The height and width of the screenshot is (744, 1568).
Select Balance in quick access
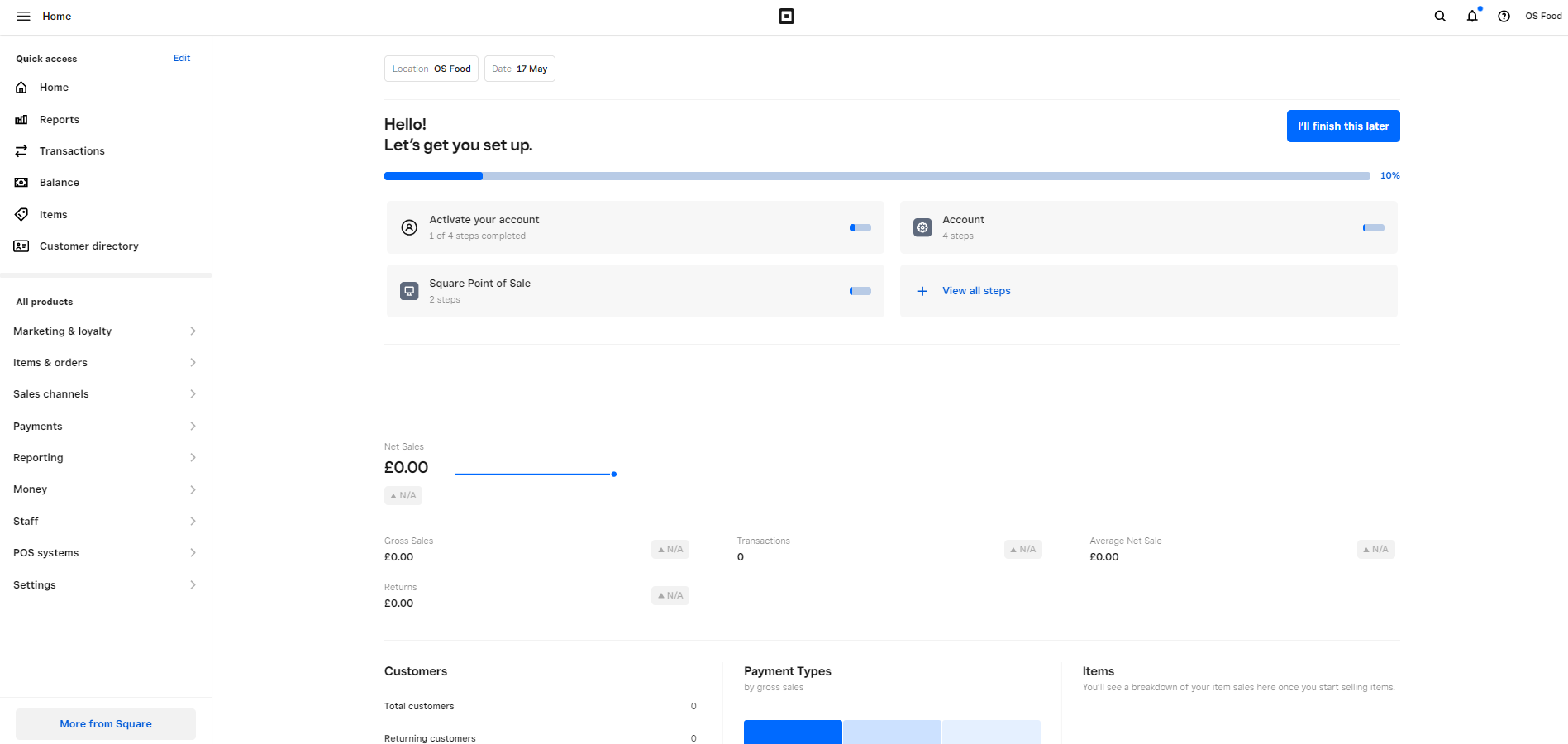click(60, 183)
